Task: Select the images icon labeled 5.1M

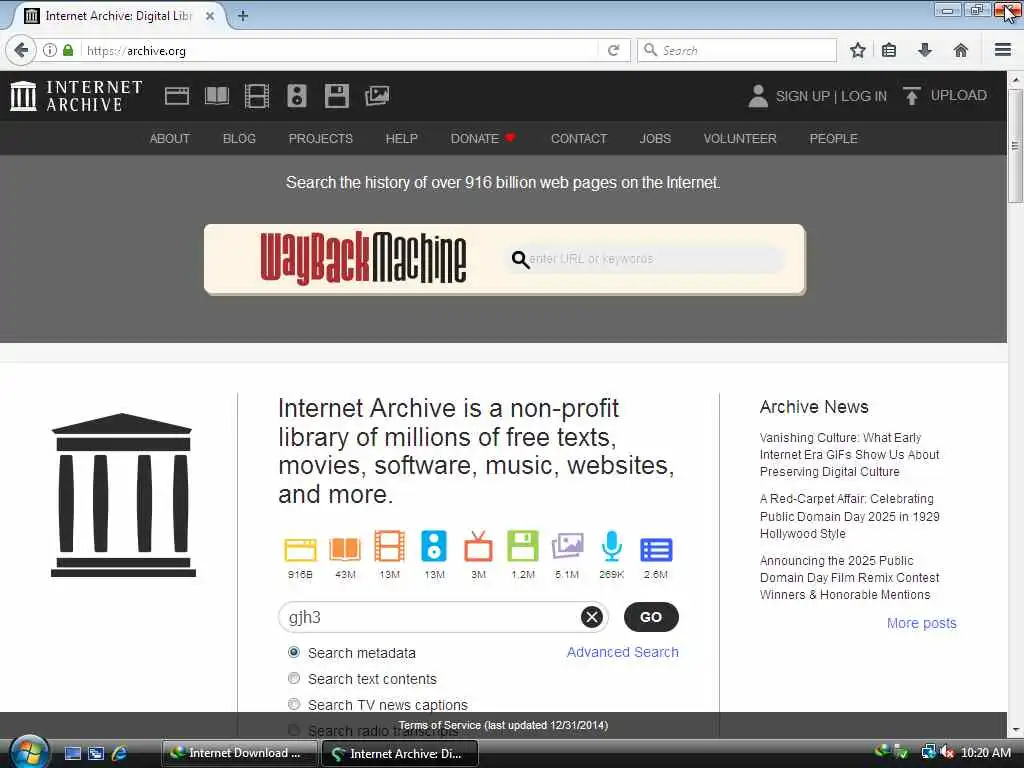Action: [x=567, y=546]
